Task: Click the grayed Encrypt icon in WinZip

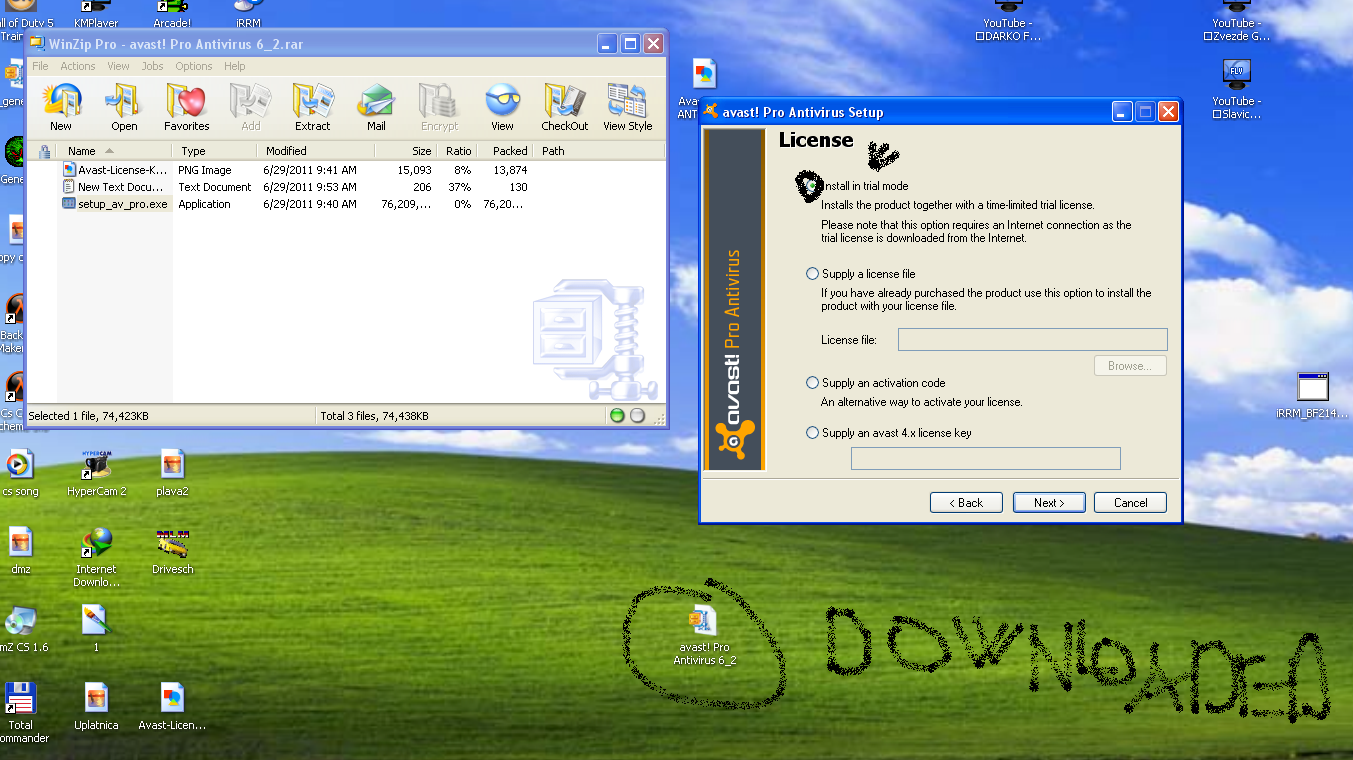Action: coord(439,107)
